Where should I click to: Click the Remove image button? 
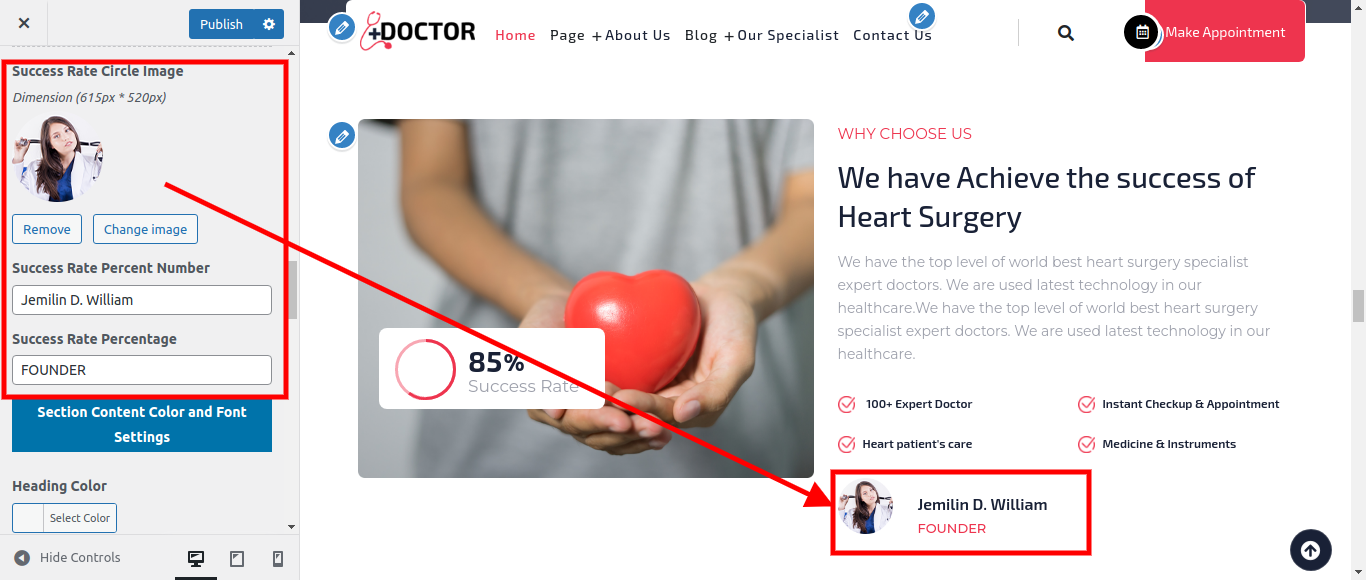(x=47, y=229)
